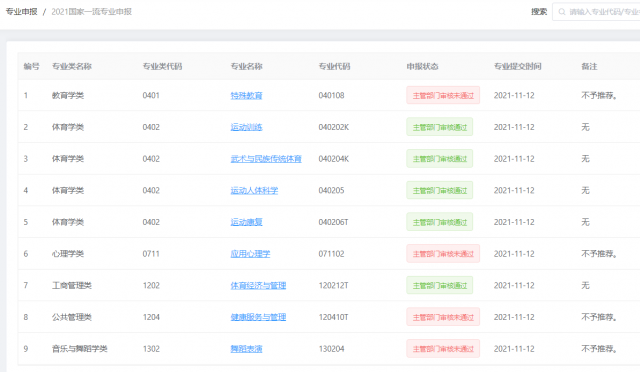Open the 体育经济与管理 link
Image resolution: width=640 pixels, height=372 pixels.
258,285
